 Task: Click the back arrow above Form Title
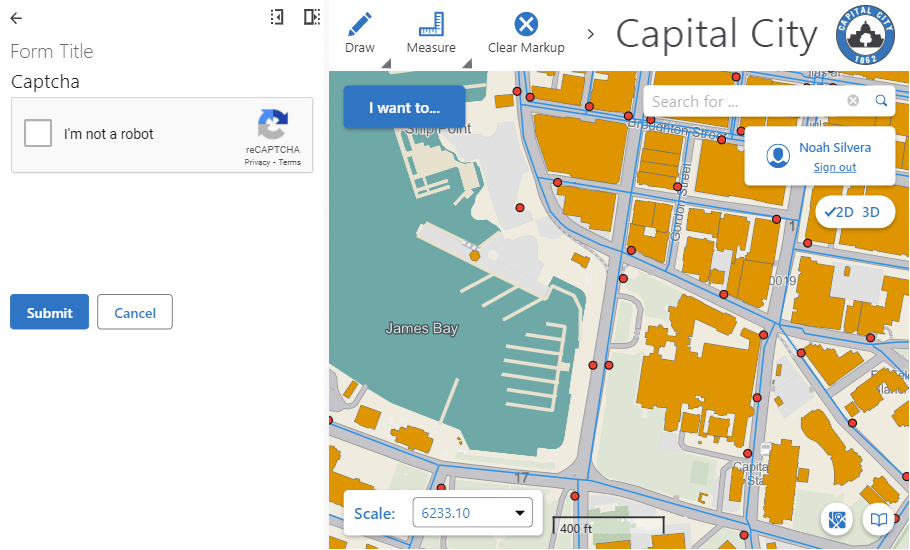click(16, 18)
